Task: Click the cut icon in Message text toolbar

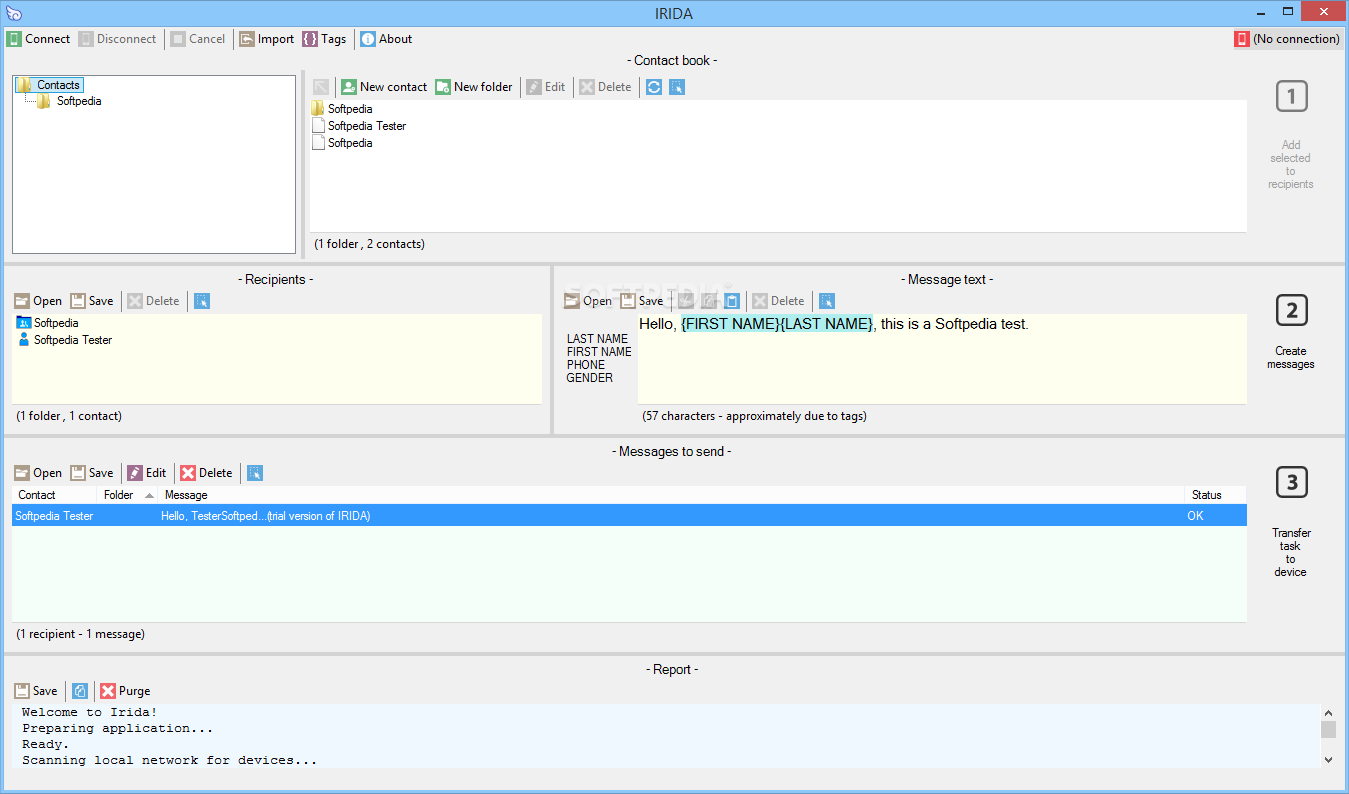Action: 687,301
